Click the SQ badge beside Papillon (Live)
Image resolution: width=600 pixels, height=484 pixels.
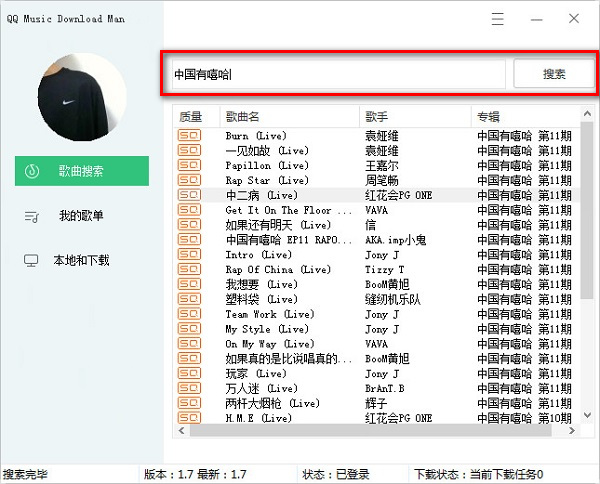point(189,165)
